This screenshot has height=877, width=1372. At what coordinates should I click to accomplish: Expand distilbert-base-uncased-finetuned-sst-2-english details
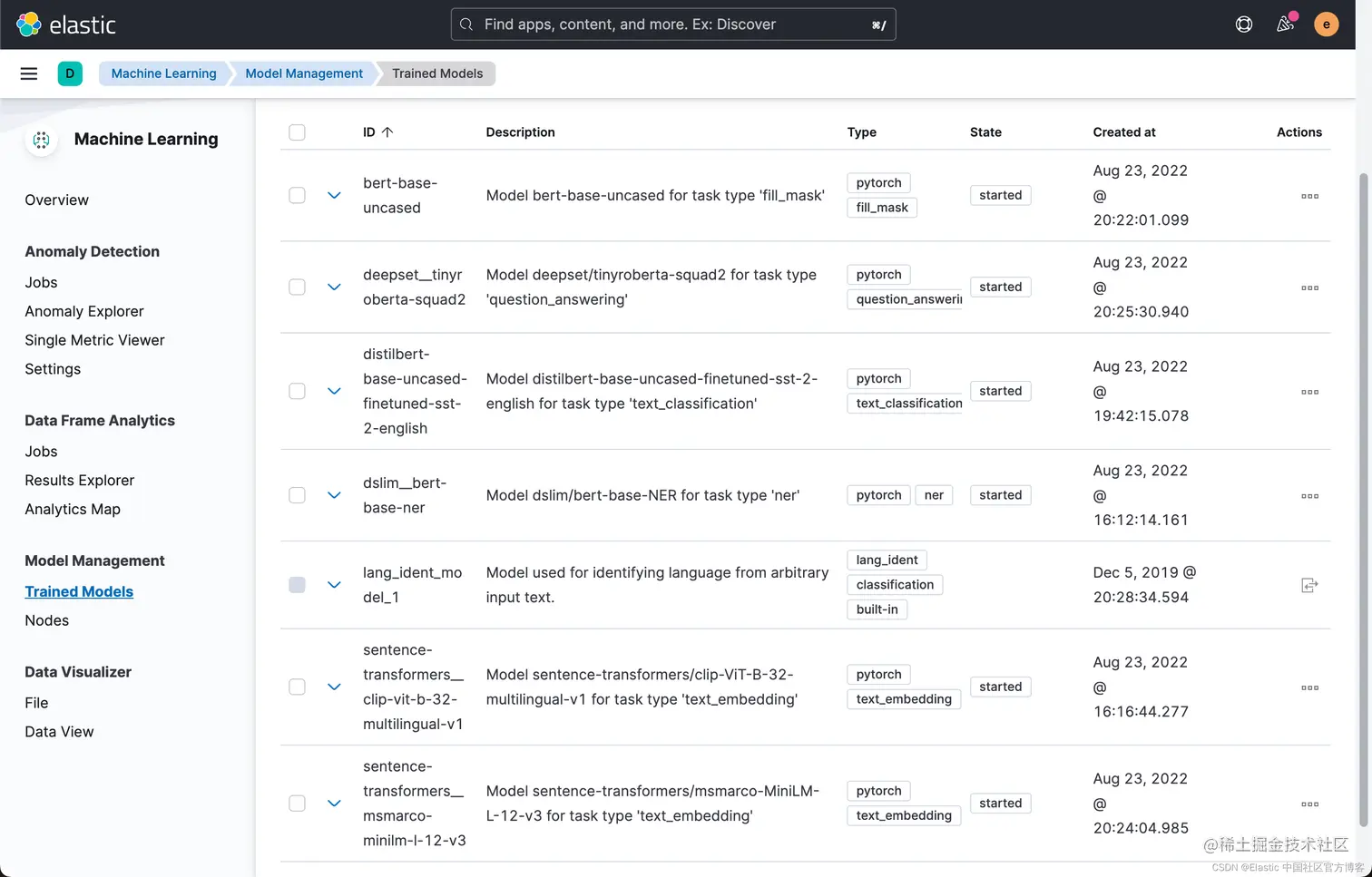click(x=334, y=391)
